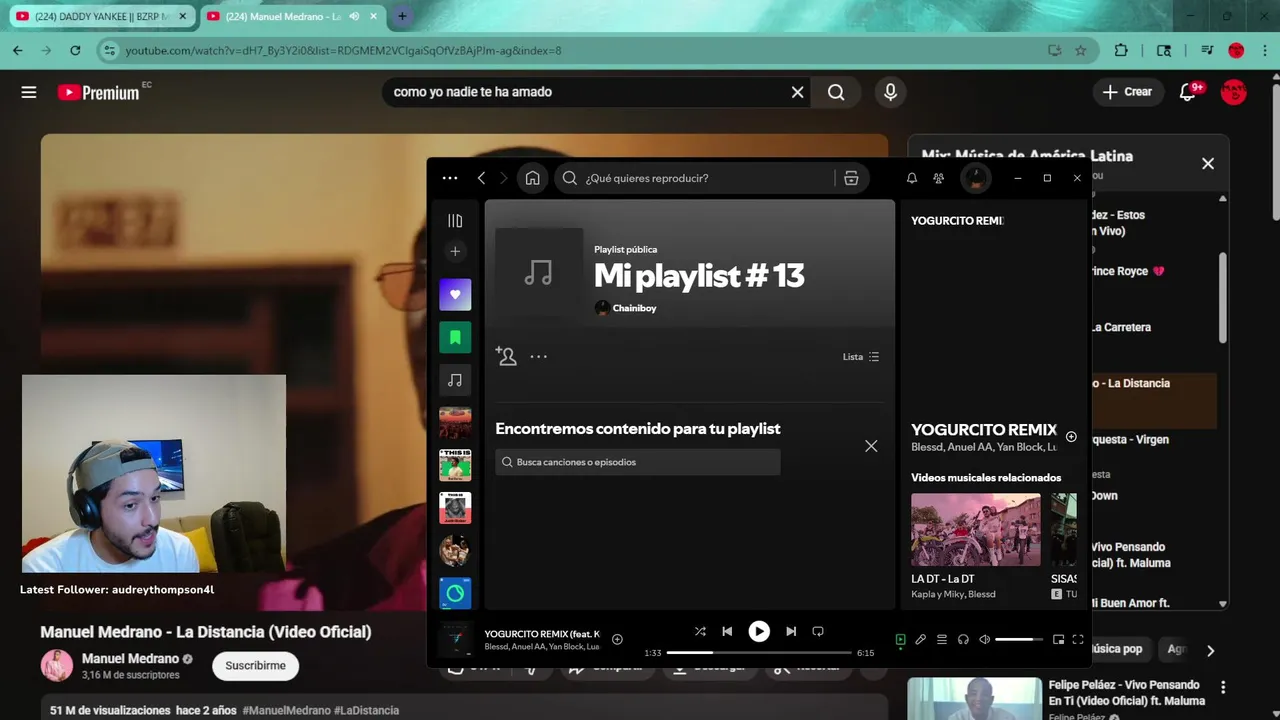
Task: Open YouTube account avatar menu
Action: tap(1234, 92)
